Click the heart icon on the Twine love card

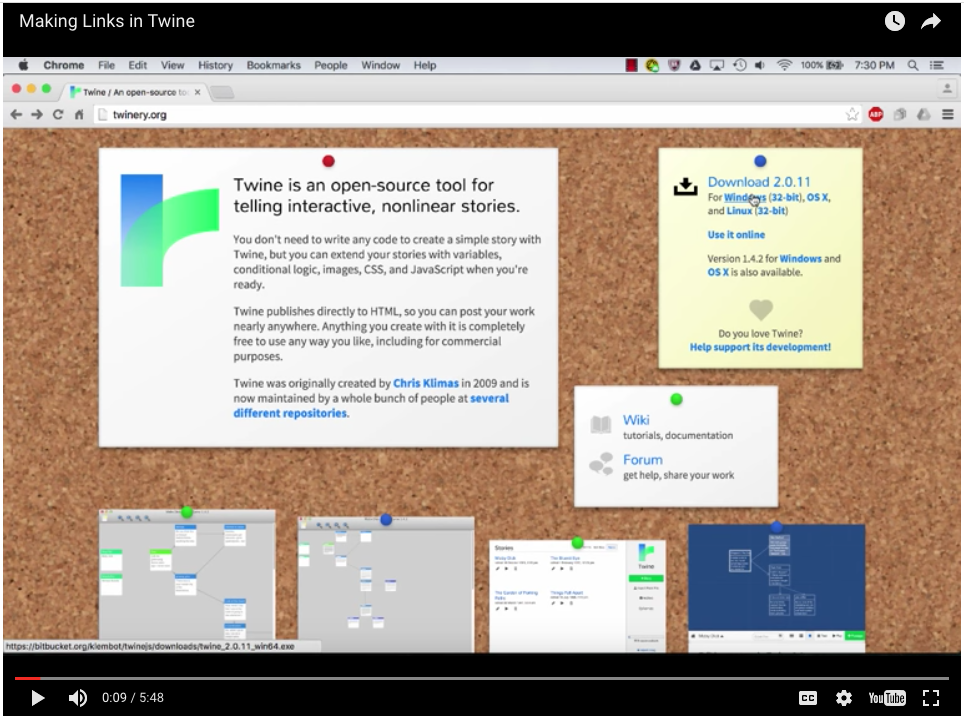(x=761, y=311)
